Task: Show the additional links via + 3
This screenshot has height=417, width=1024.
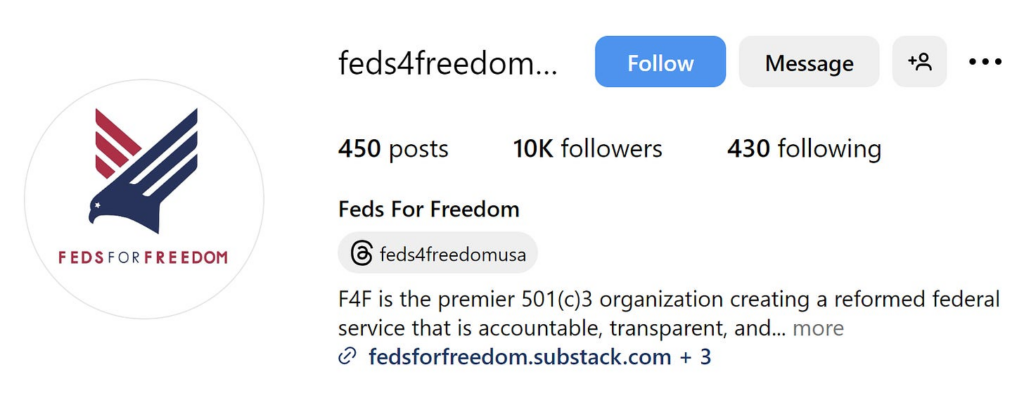Action: coord(695,357)
